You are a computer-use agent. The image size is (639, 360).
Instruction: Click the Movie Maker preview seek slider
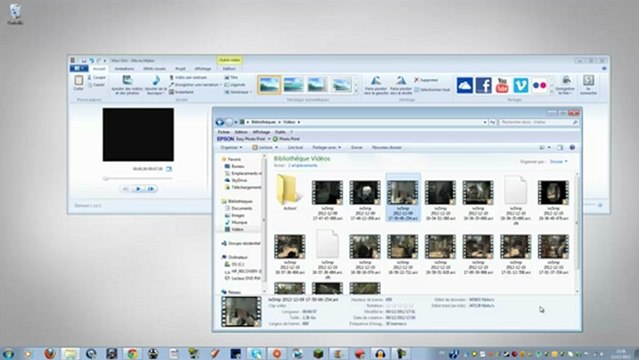click(138, 178)
